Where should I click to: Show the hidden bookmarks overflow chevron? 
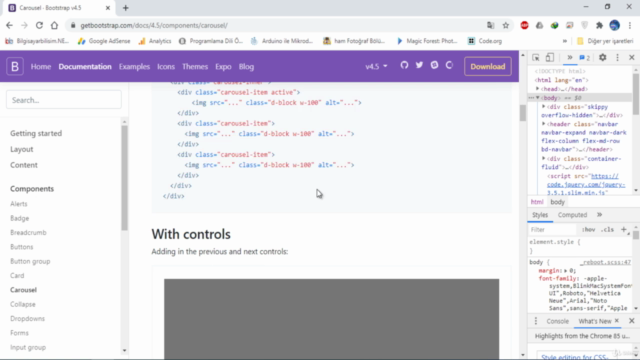click(564, 41)
